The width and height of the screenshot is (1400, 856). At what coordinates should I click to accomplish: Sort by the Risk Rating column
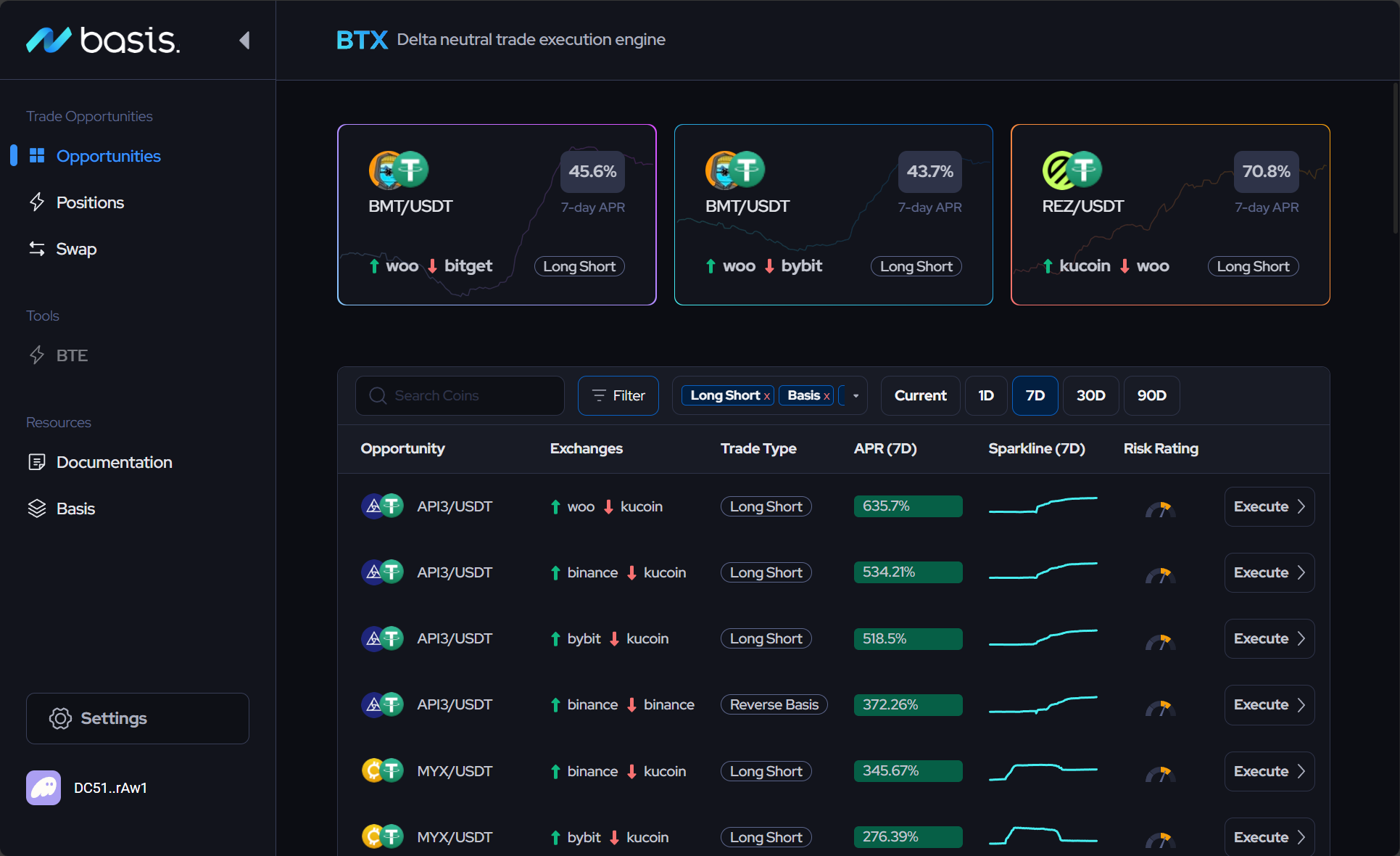pyautogui.click(x=1161, y=448)
